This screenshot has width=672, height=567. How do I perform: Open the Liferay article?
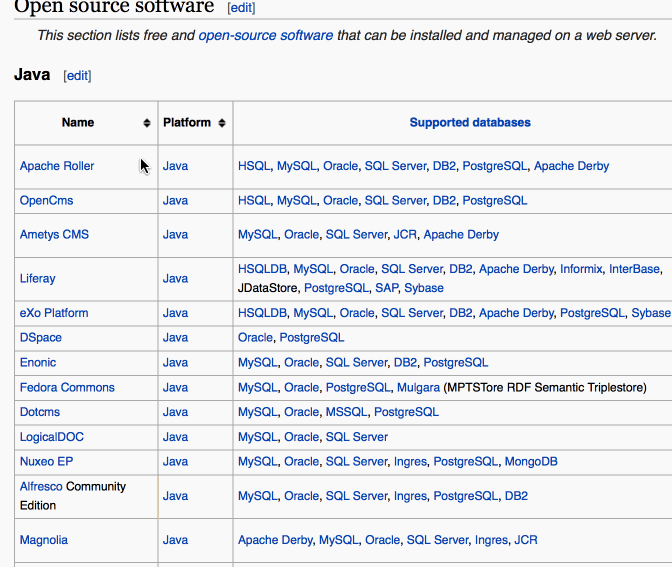click(x=38, y=278)
